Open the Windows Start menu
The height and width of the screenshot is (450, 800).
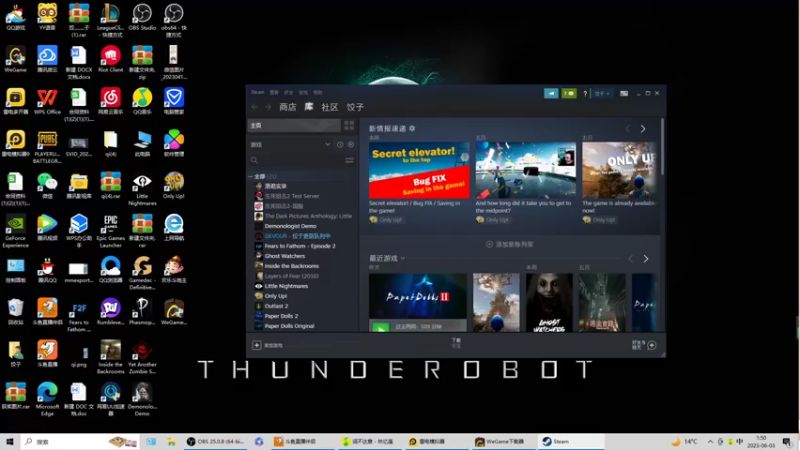pos(10,442)
